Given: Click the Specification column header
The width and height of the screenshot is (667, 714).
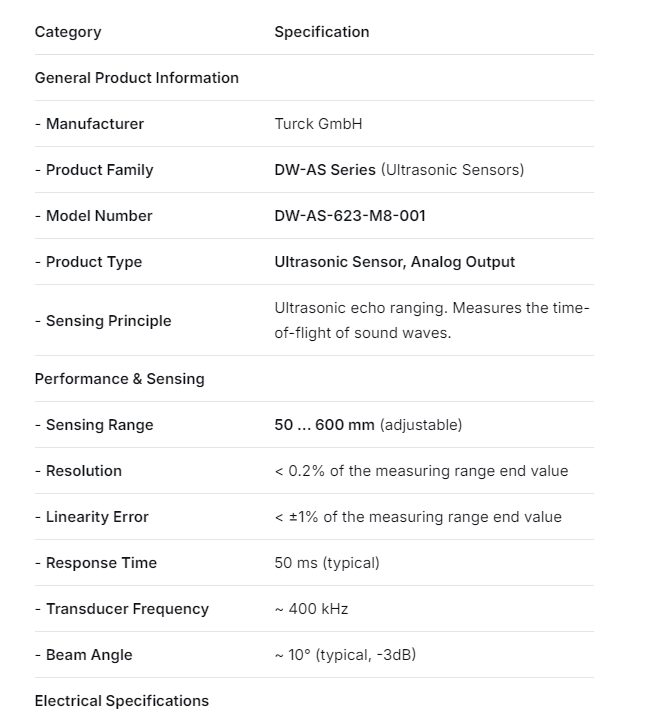Looking at the screenshot, I should (322, 32).
